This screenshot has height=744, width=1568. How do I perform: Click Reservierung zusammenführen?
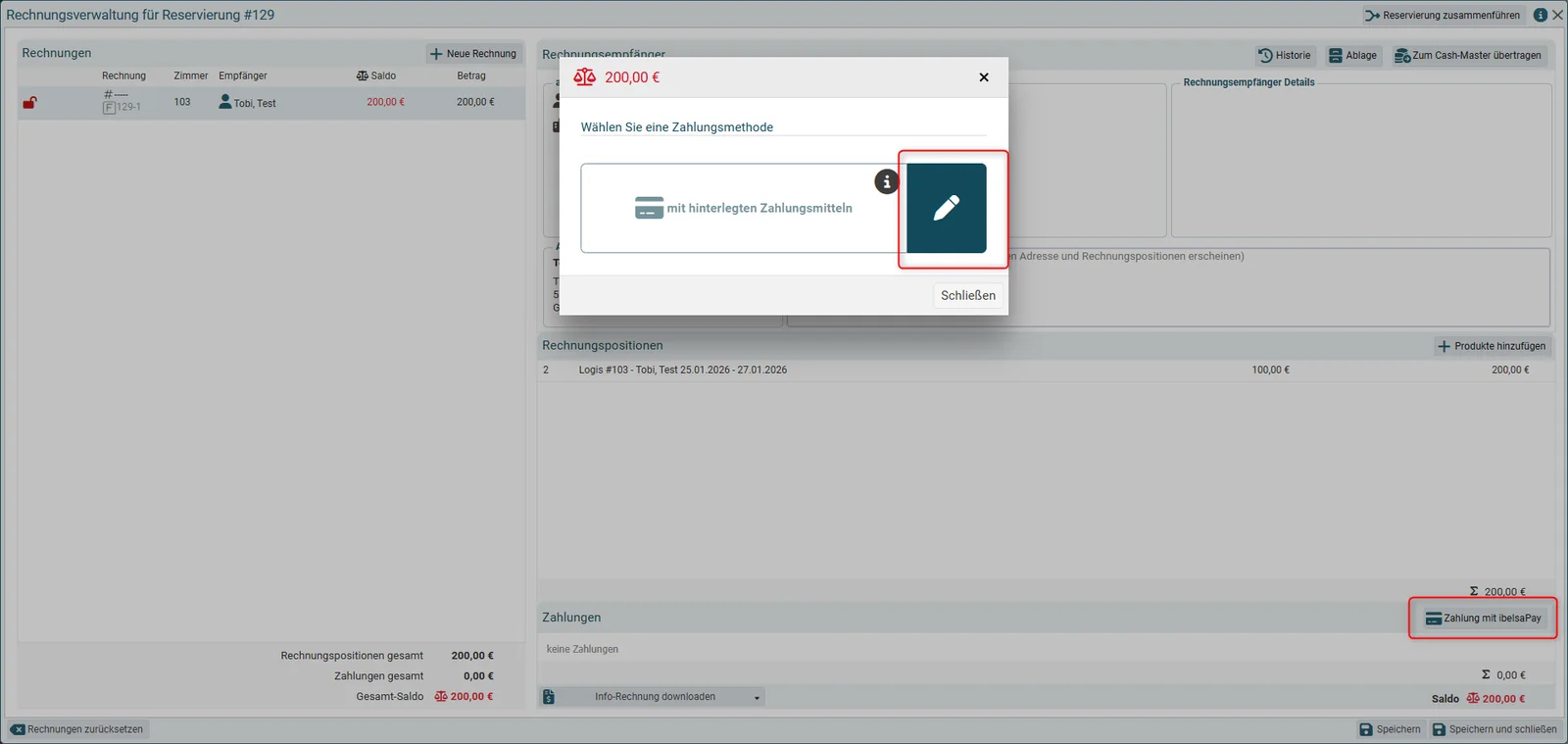tap(1443, 15)
